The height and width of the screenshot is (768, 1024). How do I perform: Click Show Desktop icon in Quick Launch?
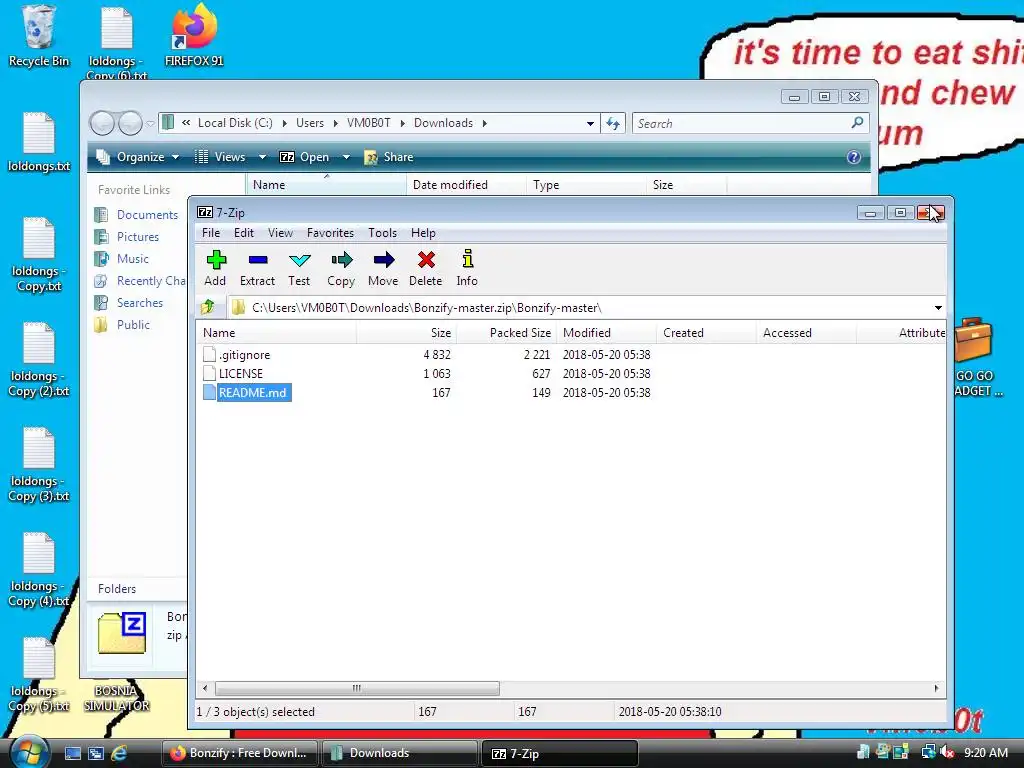pyautogui.click(x=72, y=753)
